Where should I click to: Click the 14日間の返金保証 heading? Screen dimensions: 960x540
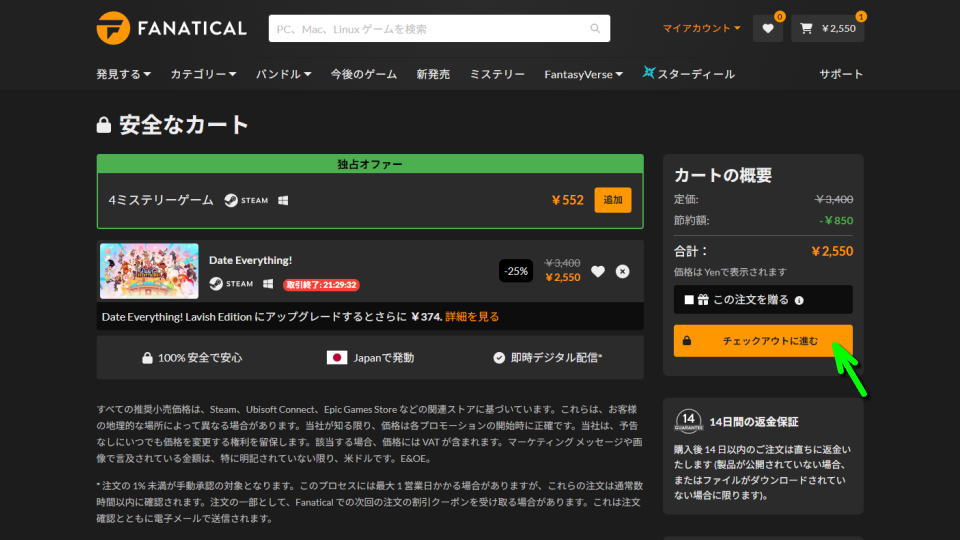click(x=754, y=422)
